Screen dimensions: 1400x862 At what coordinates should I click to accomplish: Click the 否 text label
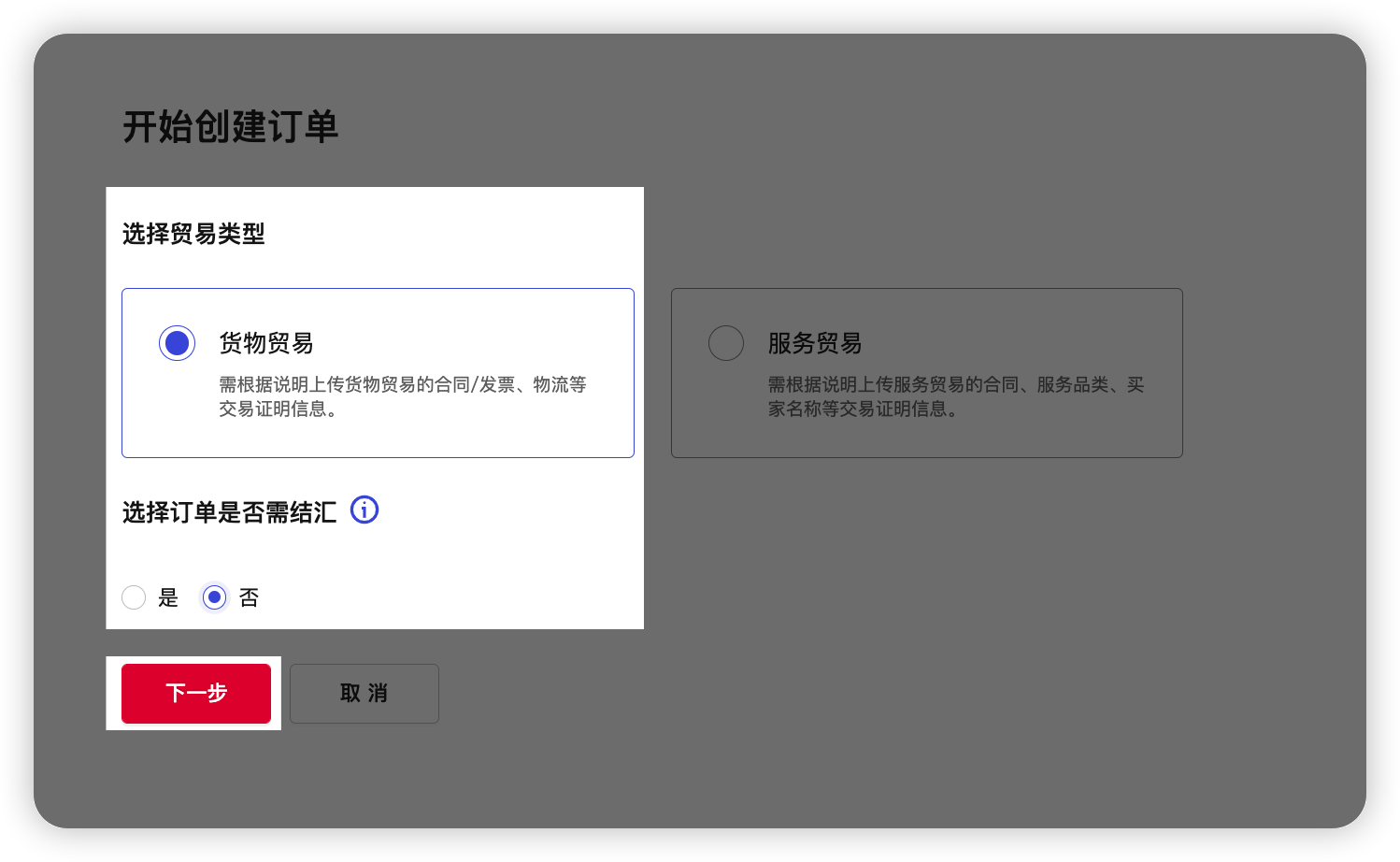pos(249,597)
